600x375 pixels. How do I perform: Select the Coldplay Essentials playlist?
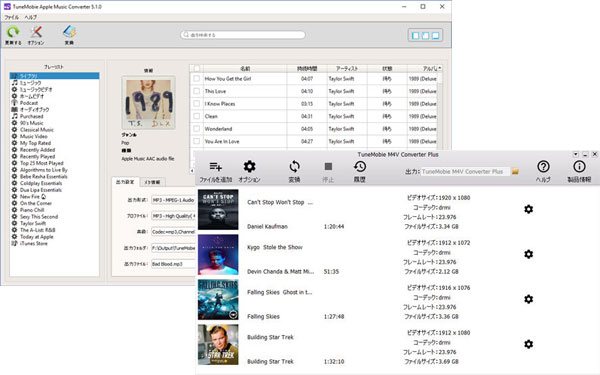tap(41, 183)
